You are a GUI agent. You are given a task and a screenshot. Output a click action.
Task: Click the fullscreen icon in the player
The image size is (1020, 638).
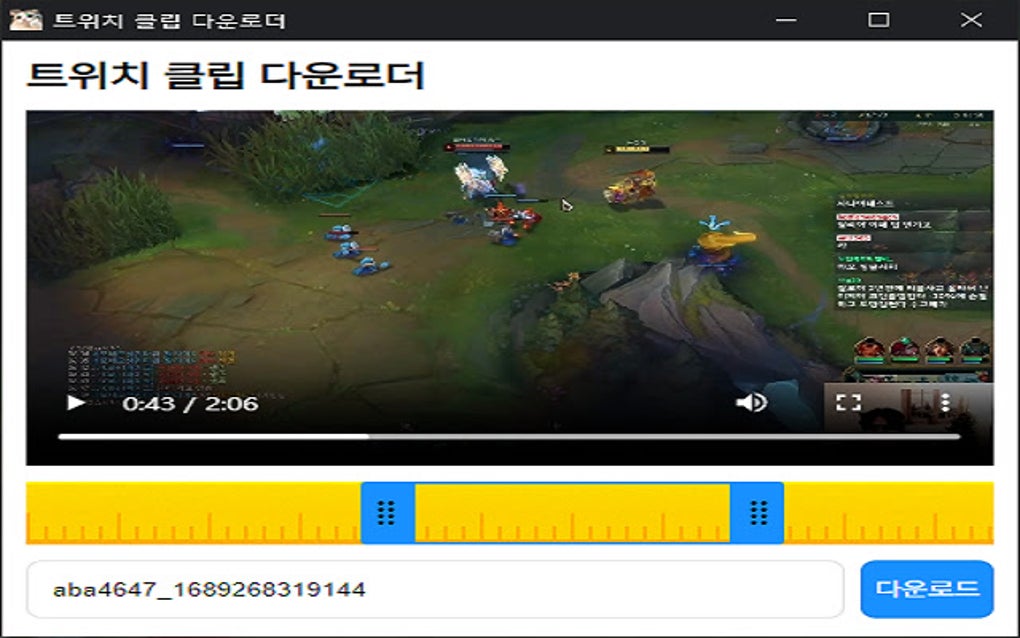click(849, 404)
